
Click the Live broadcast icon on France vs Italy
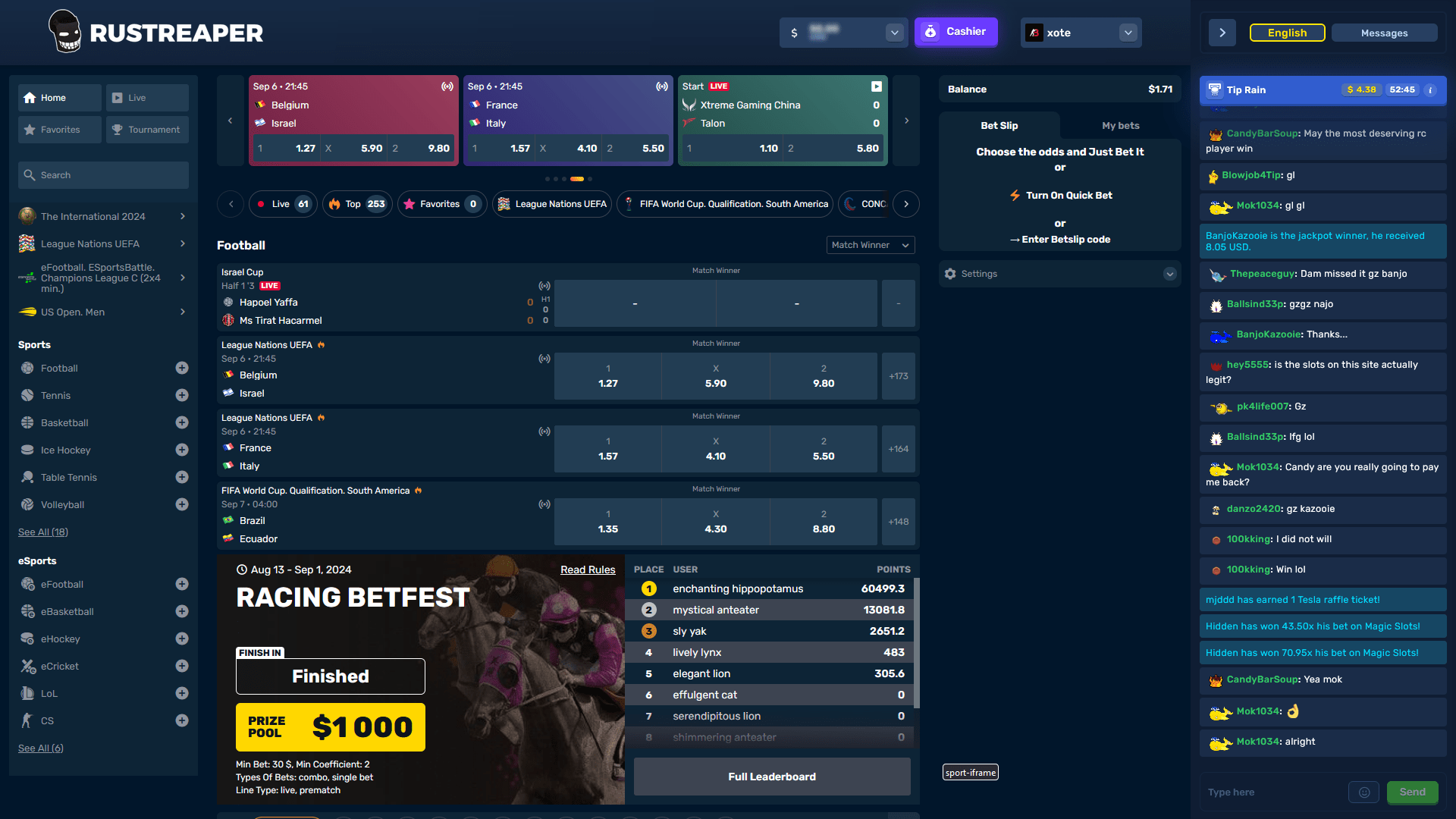coord(544,432)
